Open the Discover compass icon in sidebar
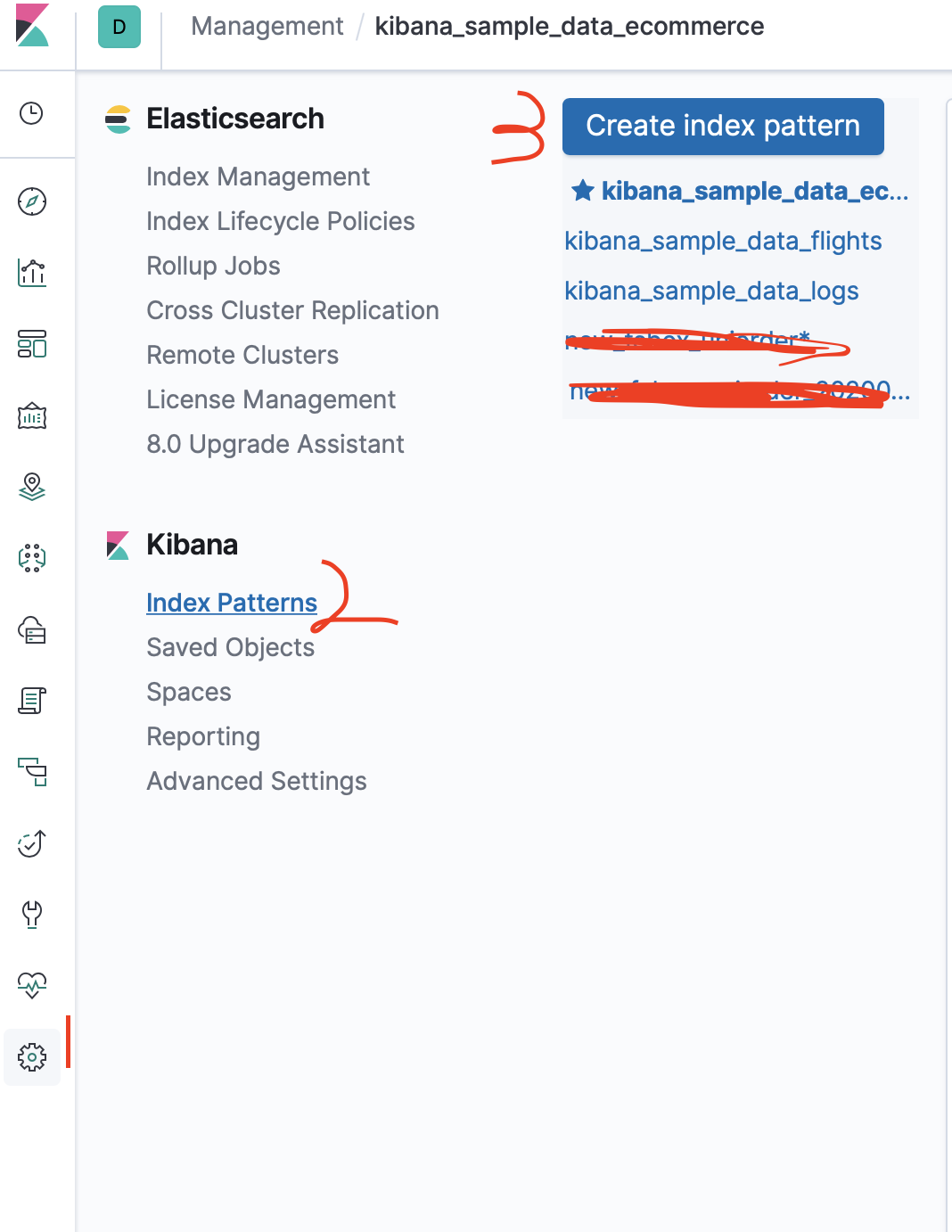This screenshot has width=952, height=1232. pyautogui.click(x=32, y=202)
